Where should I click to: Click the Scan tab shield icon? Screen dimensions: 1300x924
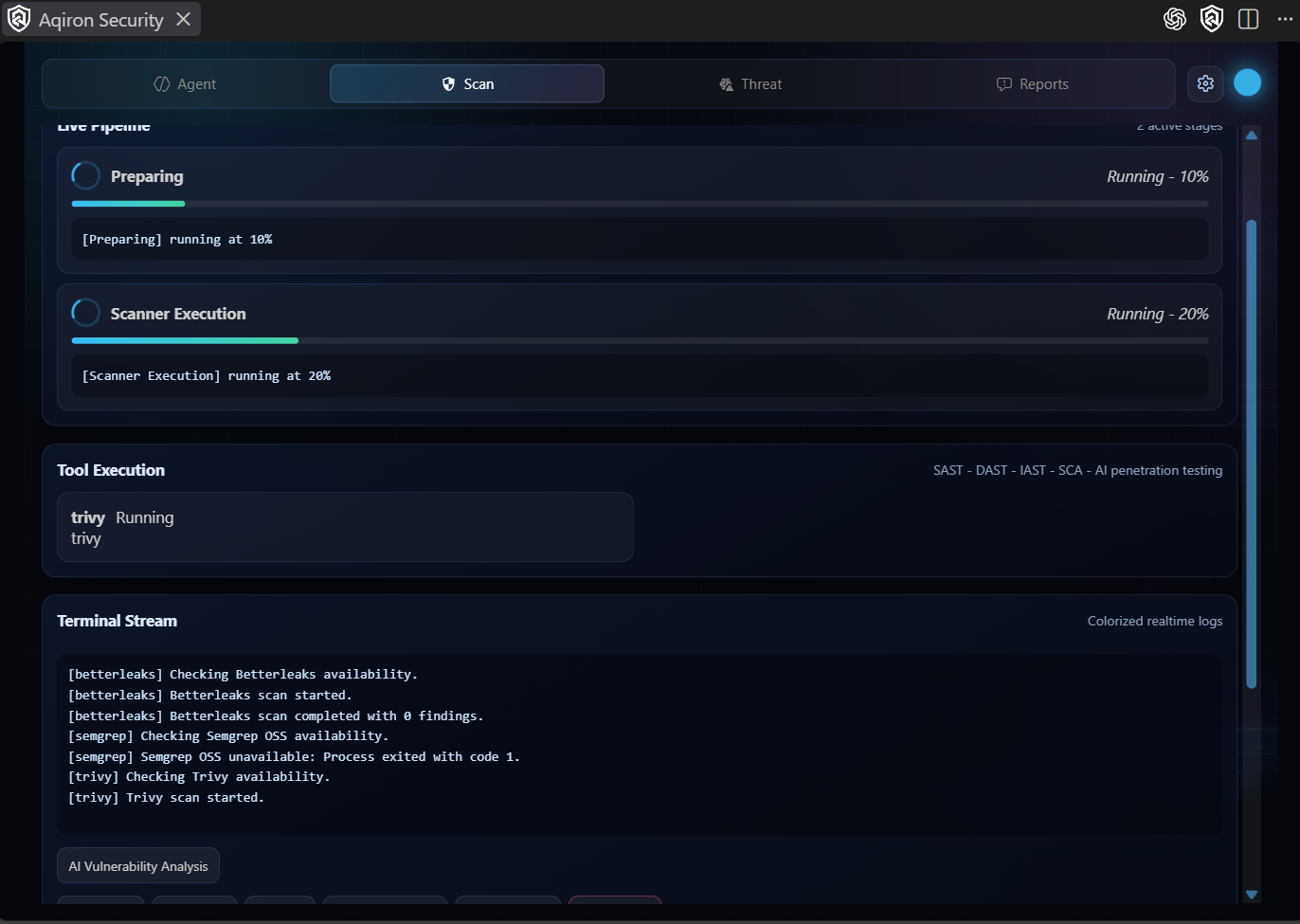click(x=449, y=84)
